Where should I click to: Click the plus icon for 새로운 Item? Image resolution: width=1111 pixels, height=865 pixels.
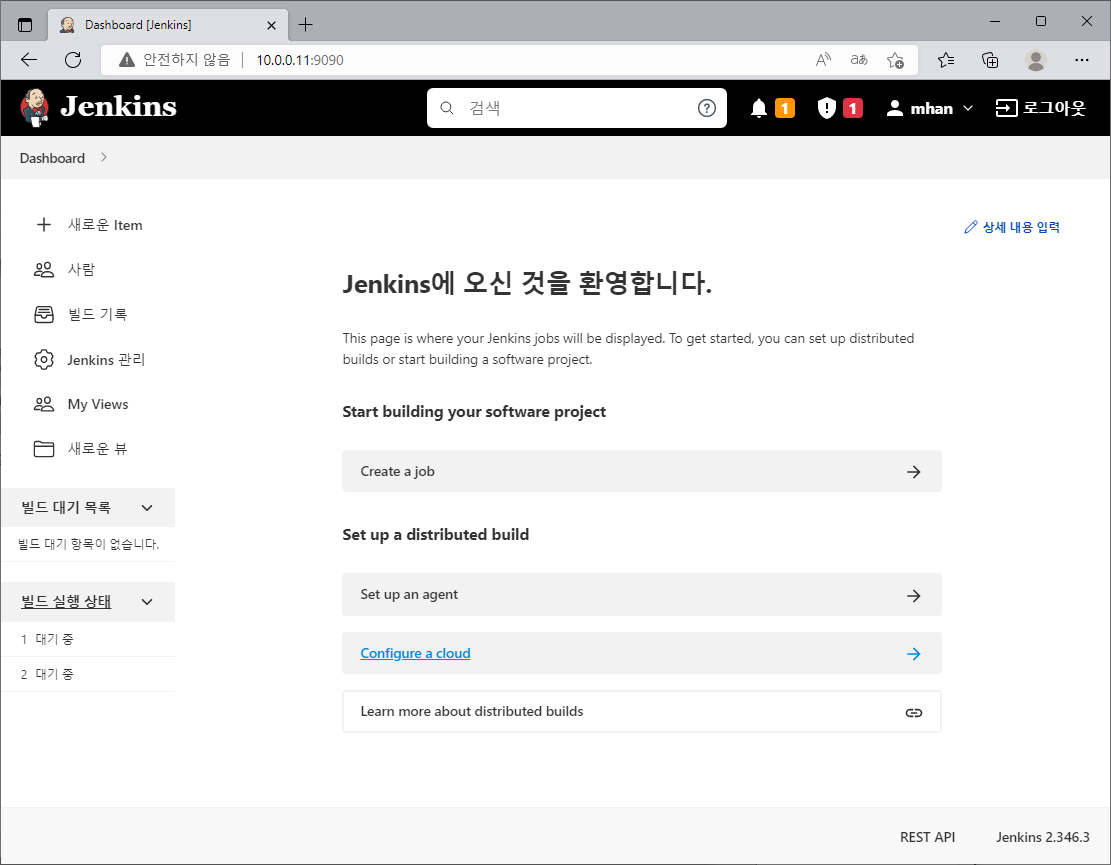point(44,225)
